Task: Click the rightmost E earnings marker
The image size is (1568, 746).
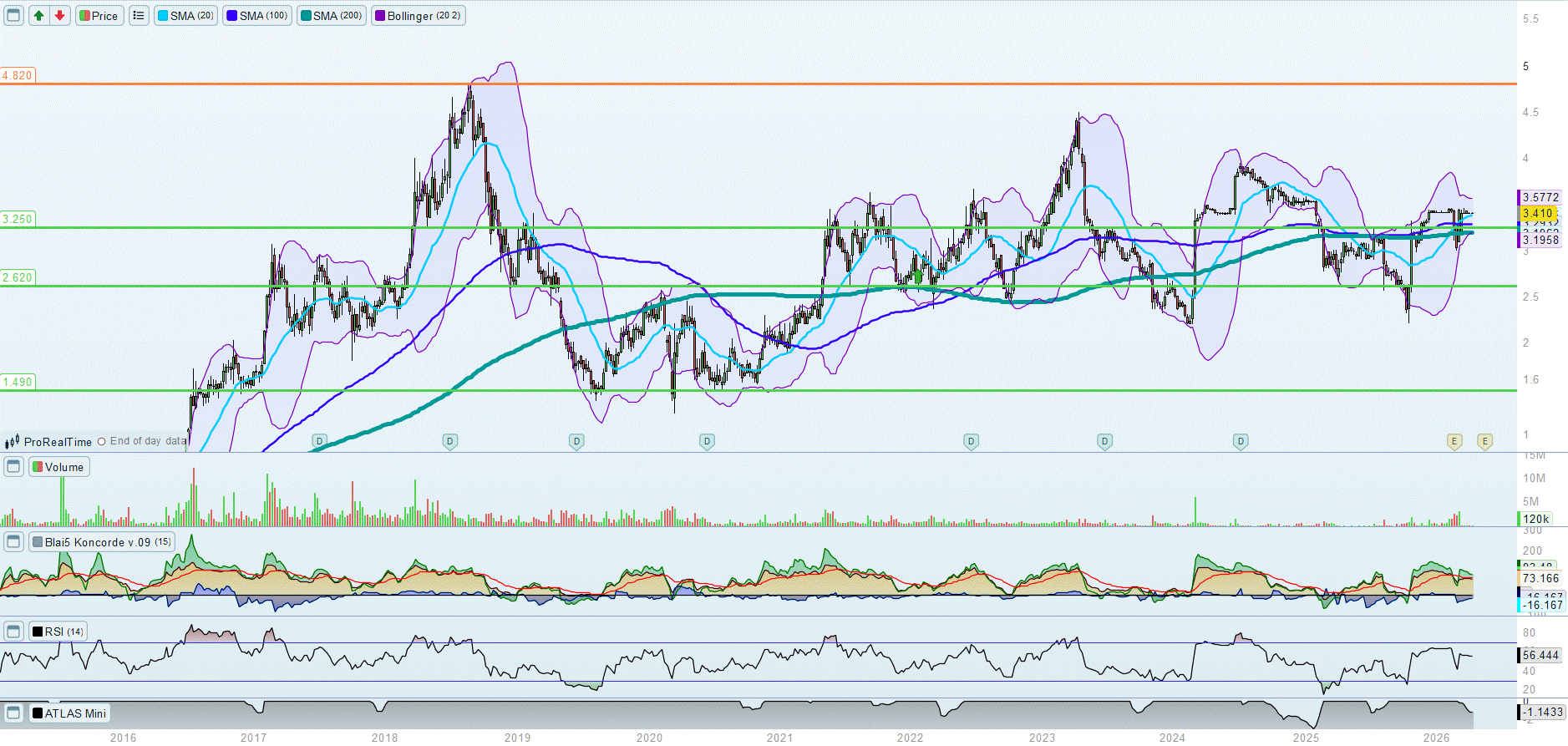Action: pyautogui.click(x=1484, y=441)
